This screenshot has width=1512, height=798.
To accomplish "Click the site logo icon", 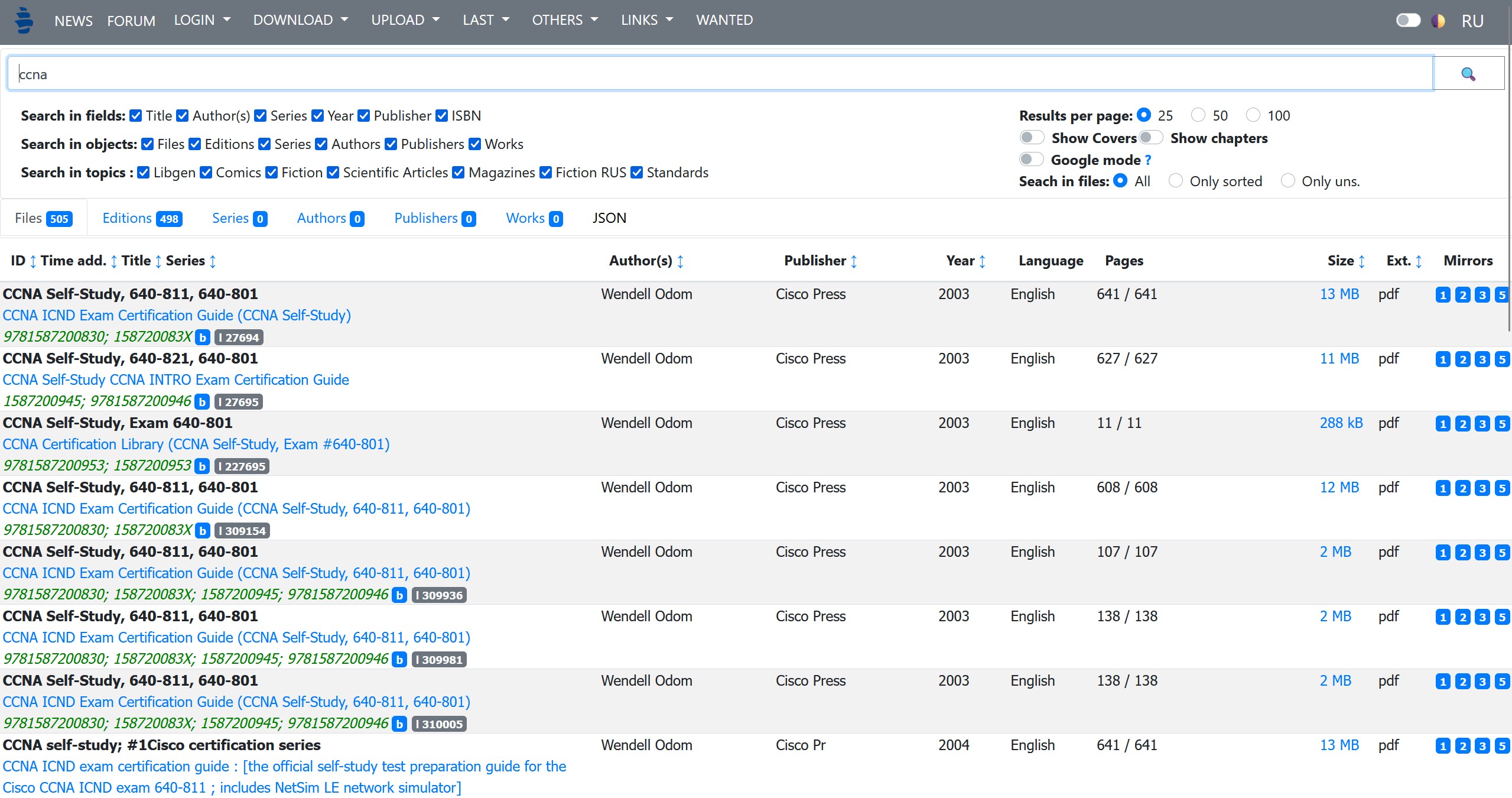I will [x=24, y=20].
